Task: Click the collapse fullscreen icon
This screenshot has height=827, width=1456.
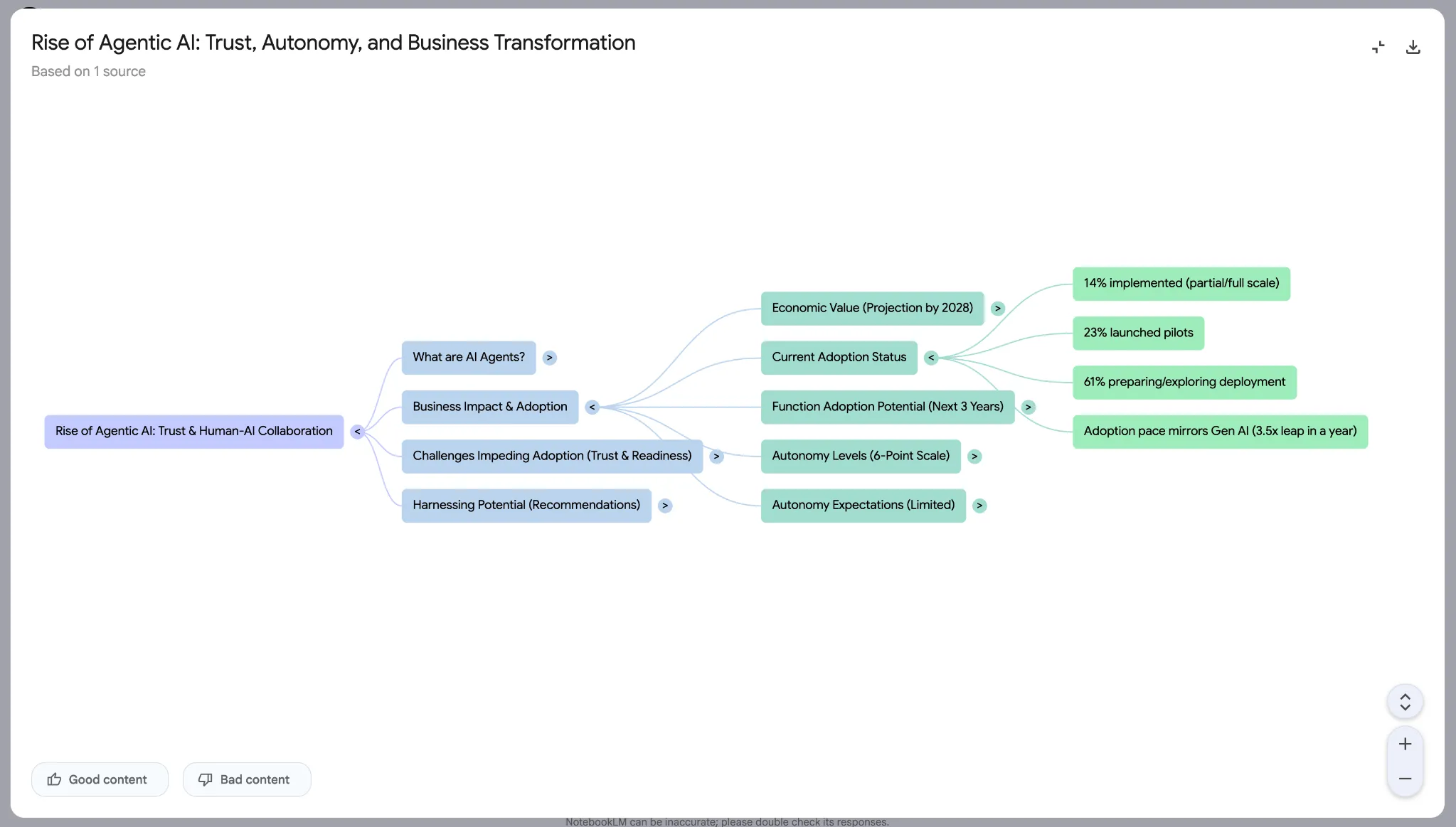Action: click(x=1378, y=47)
